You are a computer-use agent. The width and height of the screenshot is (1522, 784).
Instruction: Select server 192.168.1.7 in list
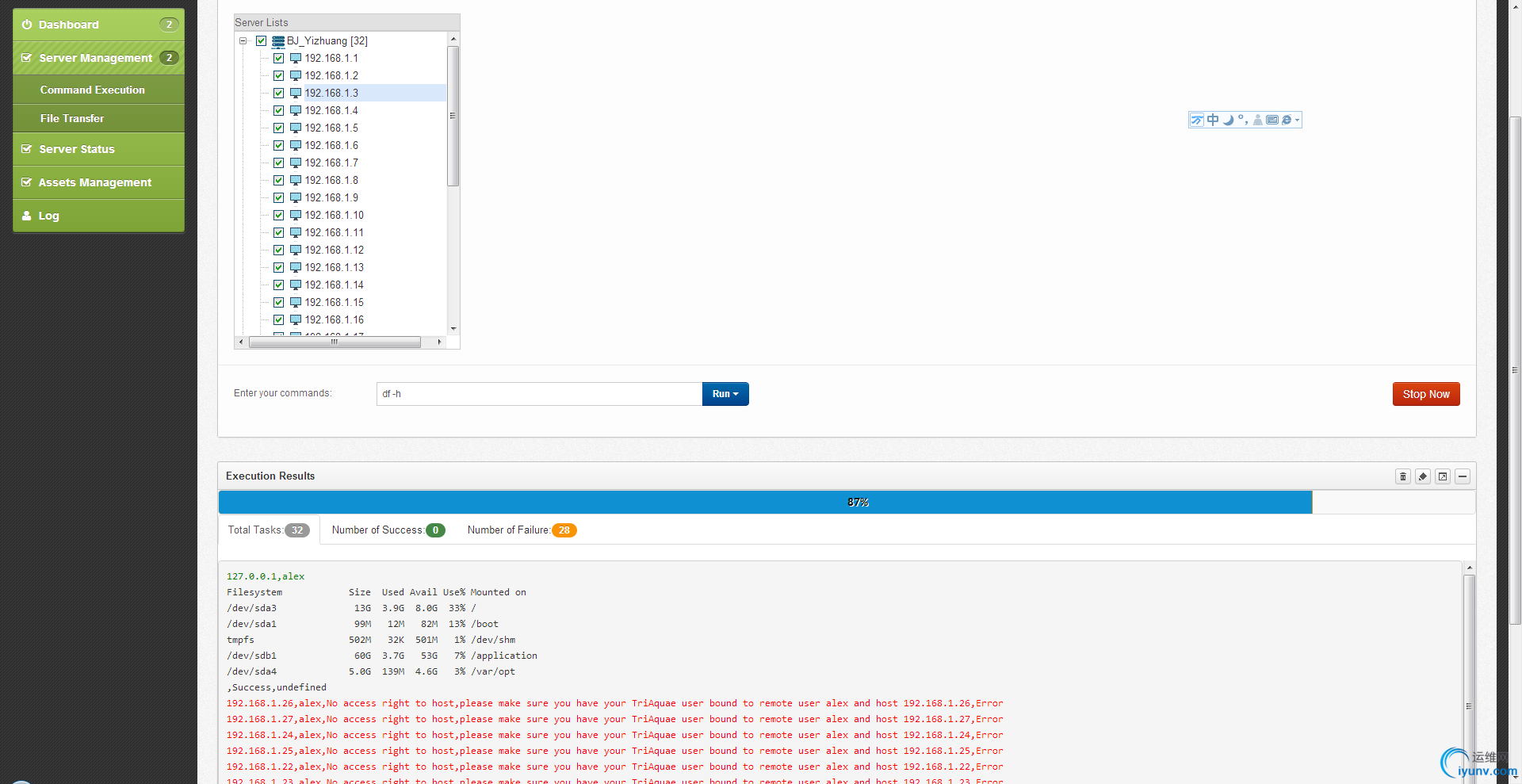point(331,163)
